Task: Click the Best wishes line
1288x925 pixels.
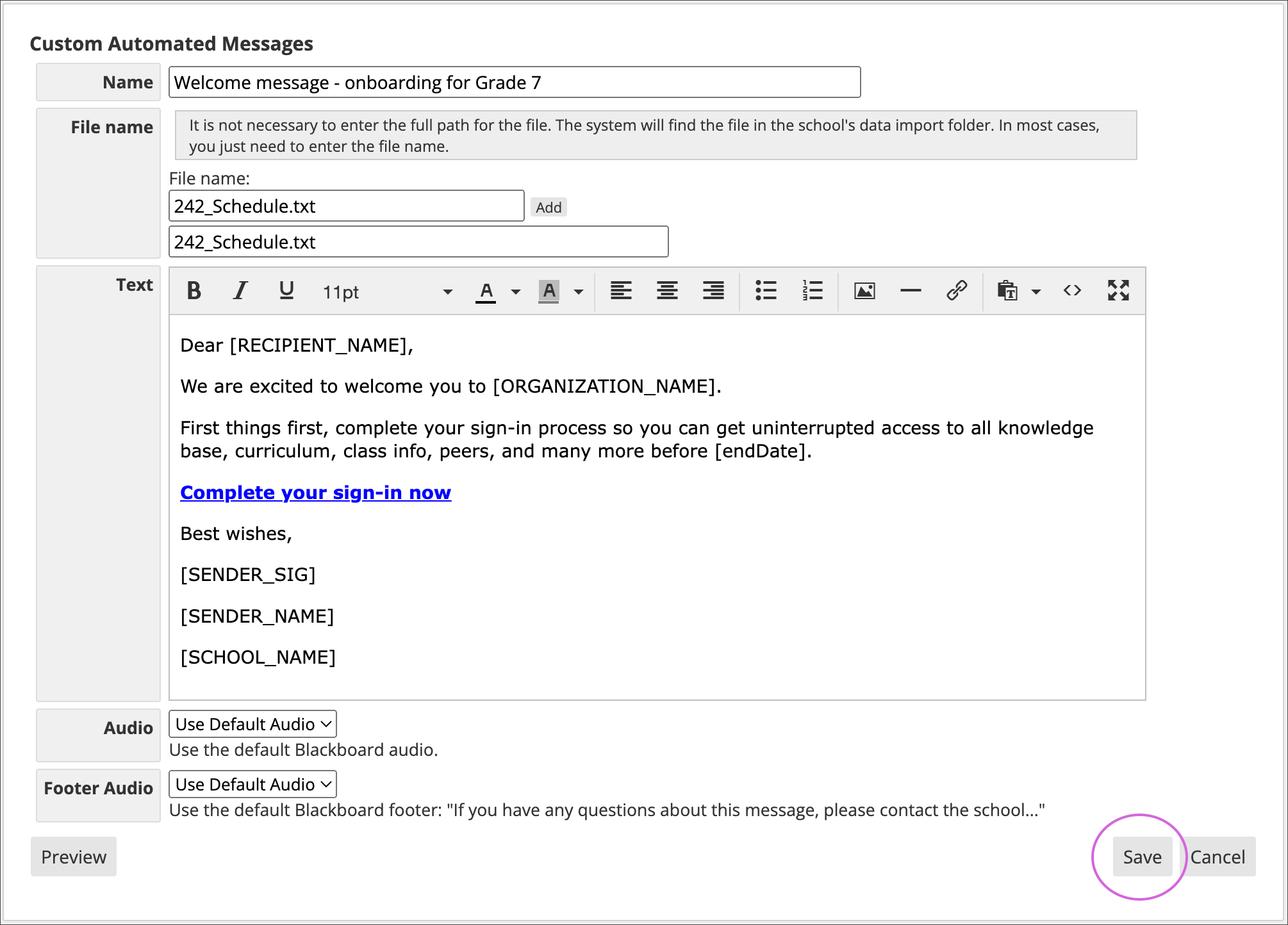Action: (x=236, y=534)
